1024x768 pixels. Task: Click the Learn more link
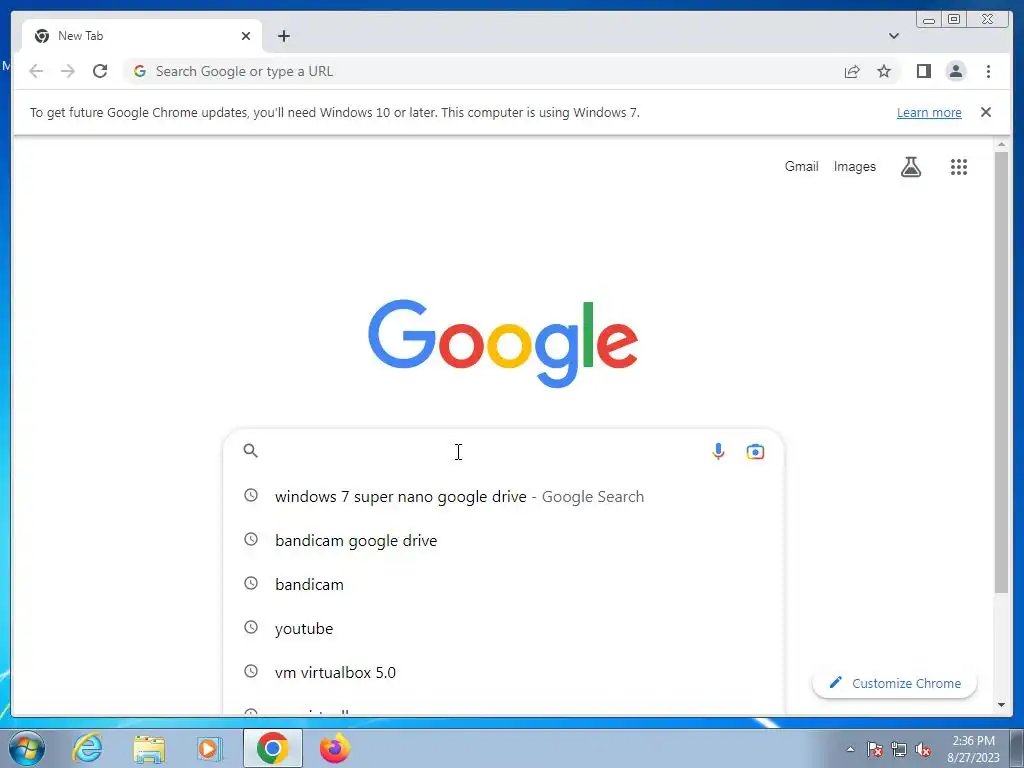pos(929,112)
